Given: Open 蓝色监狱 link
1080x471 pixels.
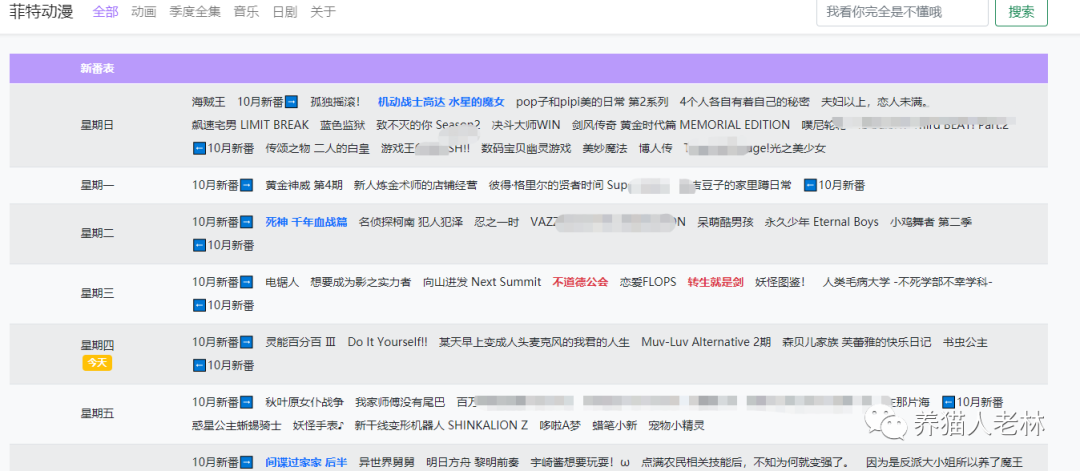Looking at the screenshot, I should tap(342, 125).
